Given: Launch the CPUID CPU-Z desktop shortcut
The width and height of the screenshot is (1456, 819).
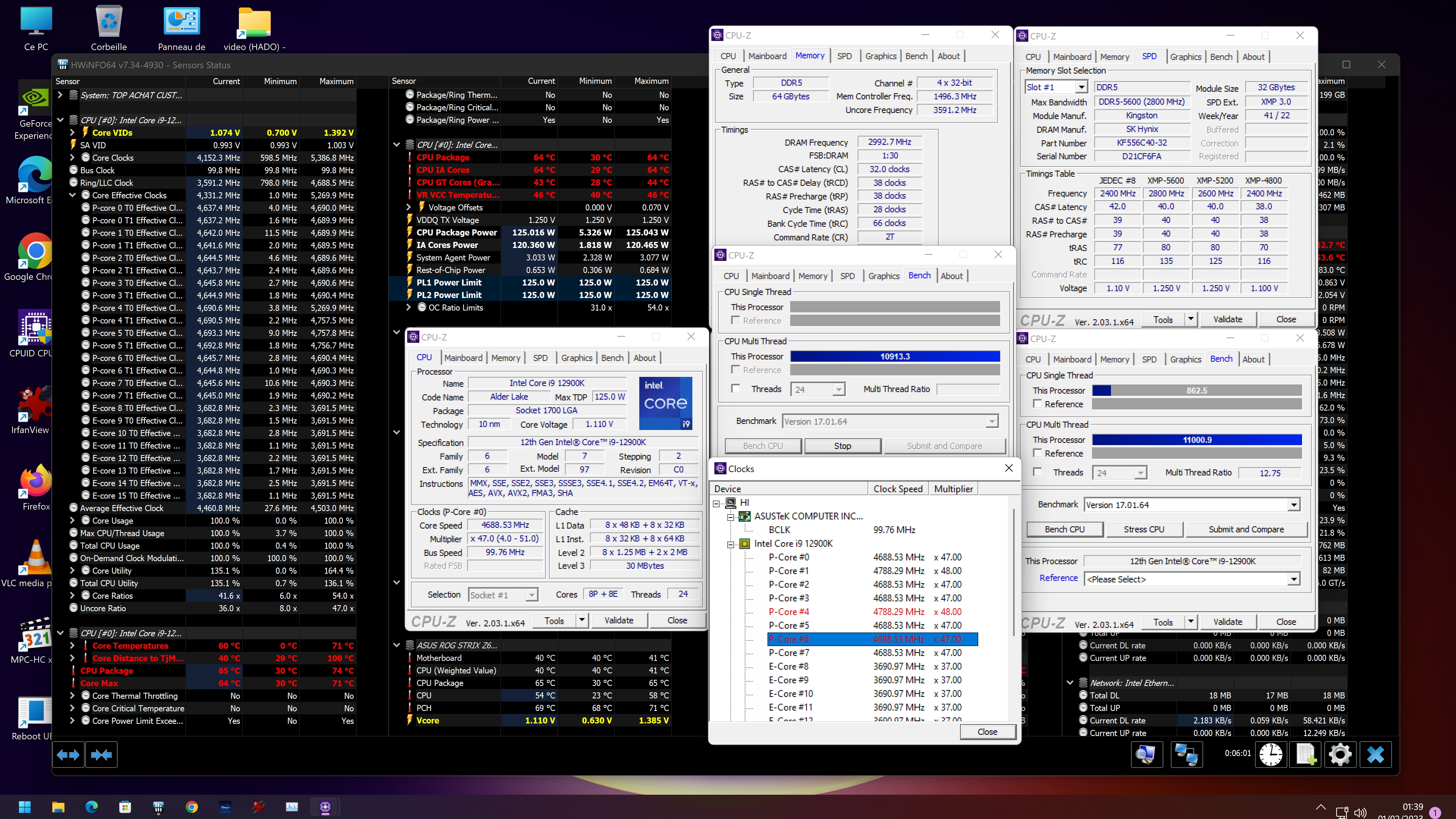Looking at the screenshot, I should (35, 334).
